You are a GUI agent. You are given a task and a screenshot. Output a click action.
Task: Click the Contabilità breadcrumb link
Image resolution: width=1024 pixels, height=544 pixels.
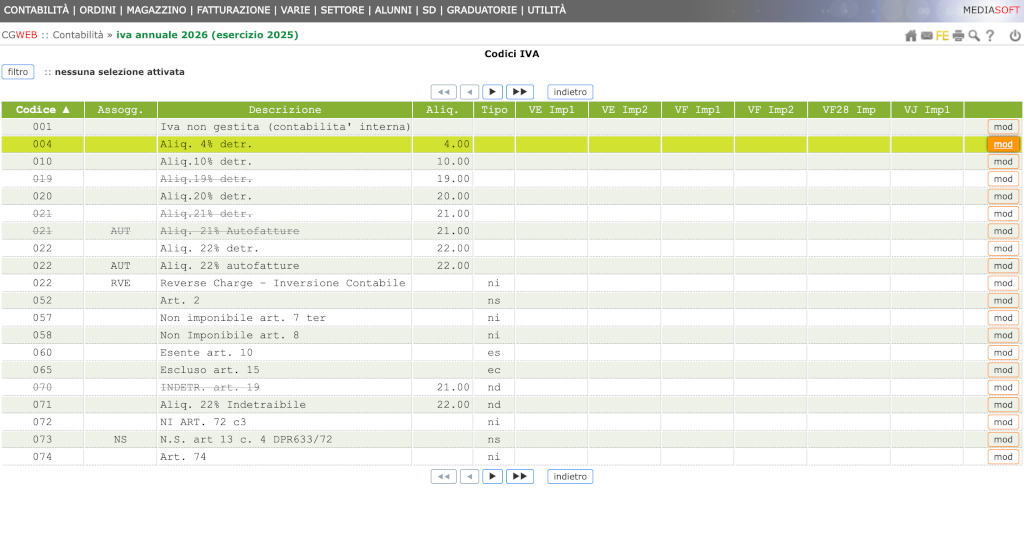pos(78,35)
